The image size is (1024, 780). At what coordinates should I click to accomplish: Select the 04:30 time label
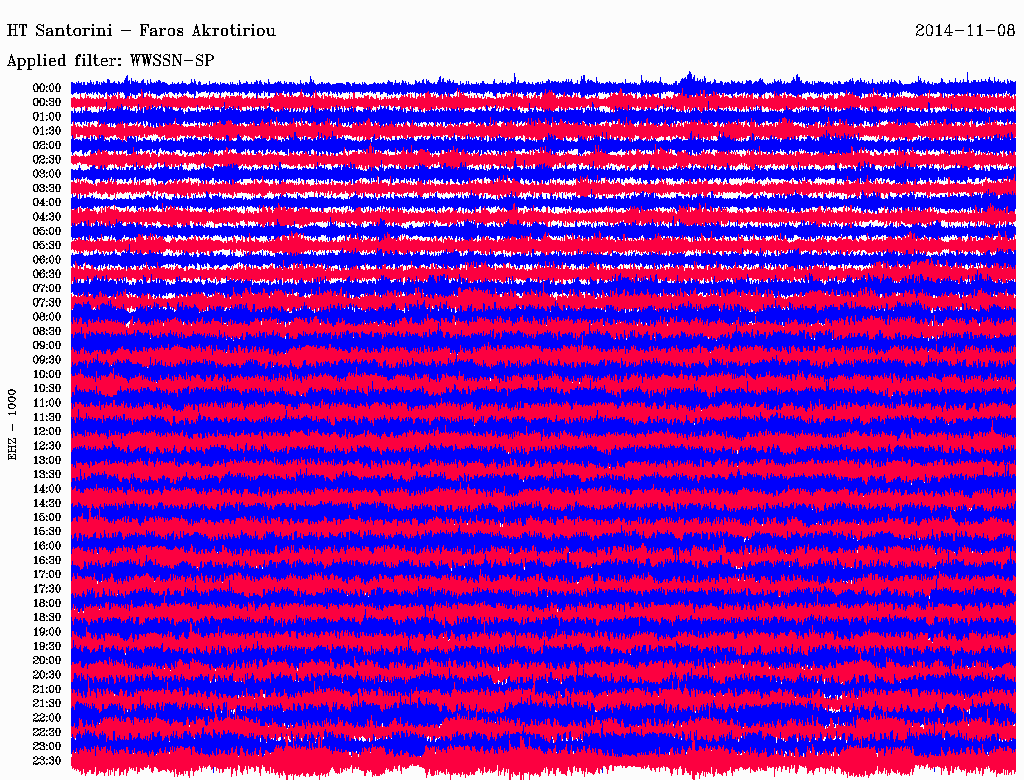tap(47, 217)
